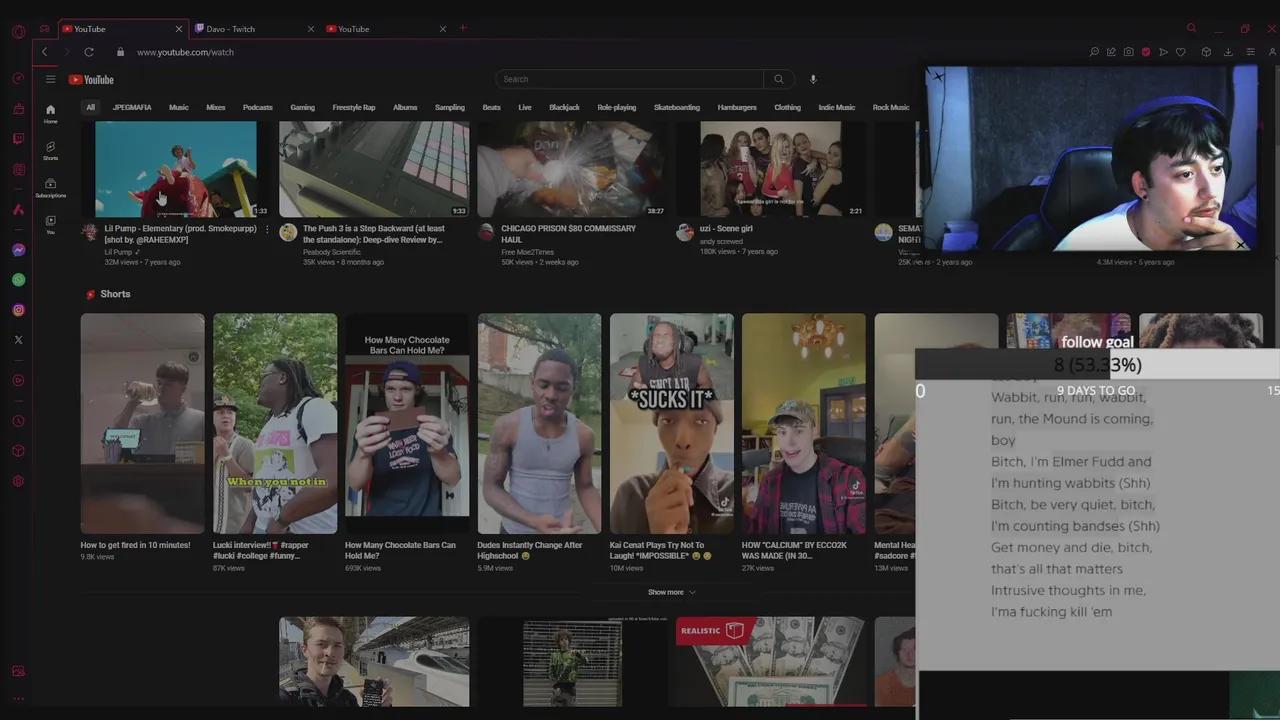Select the Mixes filter chip

point(216,107)
